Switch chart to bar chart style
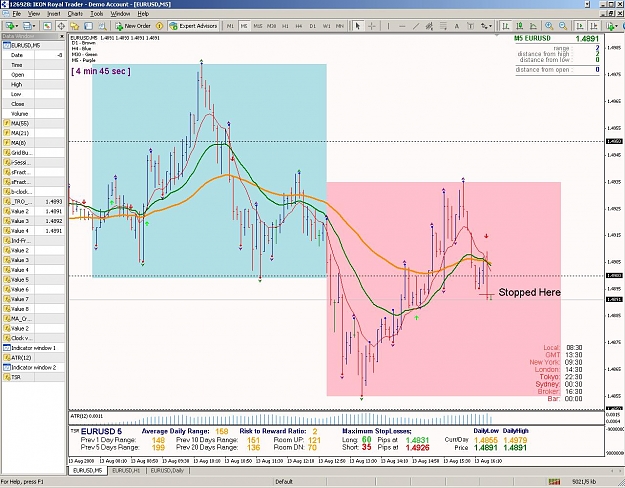The height and width of the screenshot is (488, 625). pyautogui.click(x=506, y=26)
